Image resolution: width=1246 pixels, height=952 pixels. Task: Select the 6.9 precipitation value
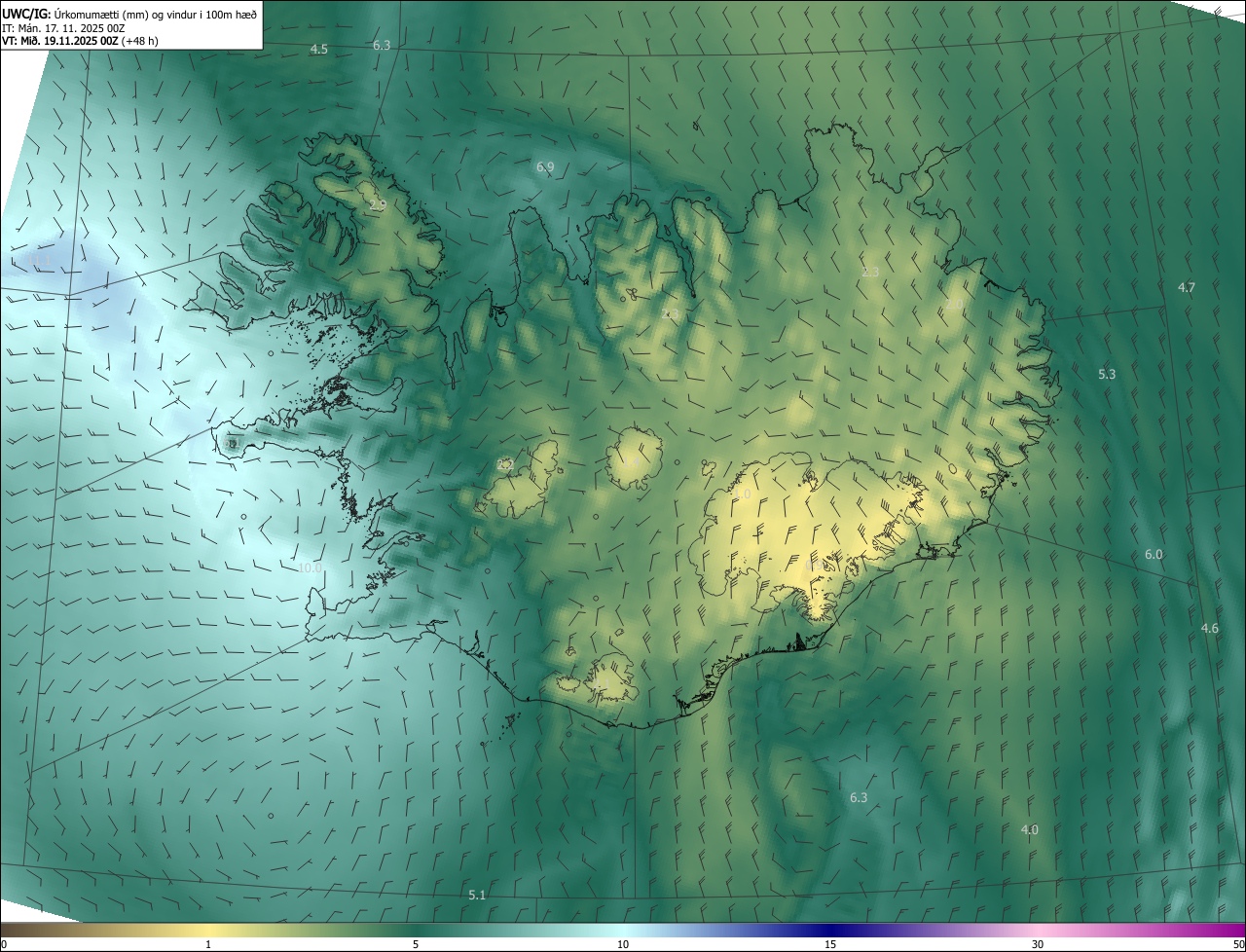tap(545, 167)
